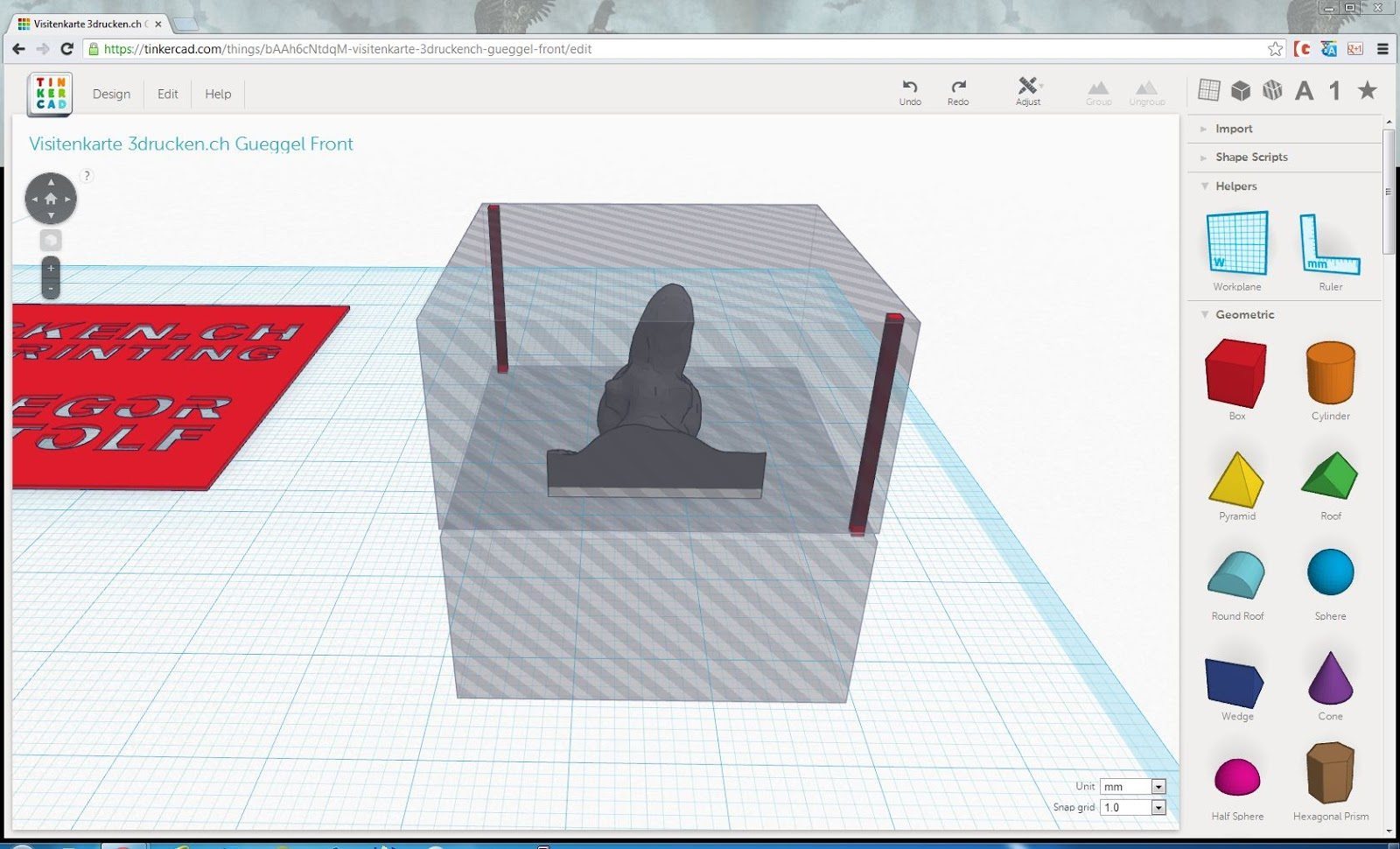Show number shapes with the 1 icon

click(1334, 90)
